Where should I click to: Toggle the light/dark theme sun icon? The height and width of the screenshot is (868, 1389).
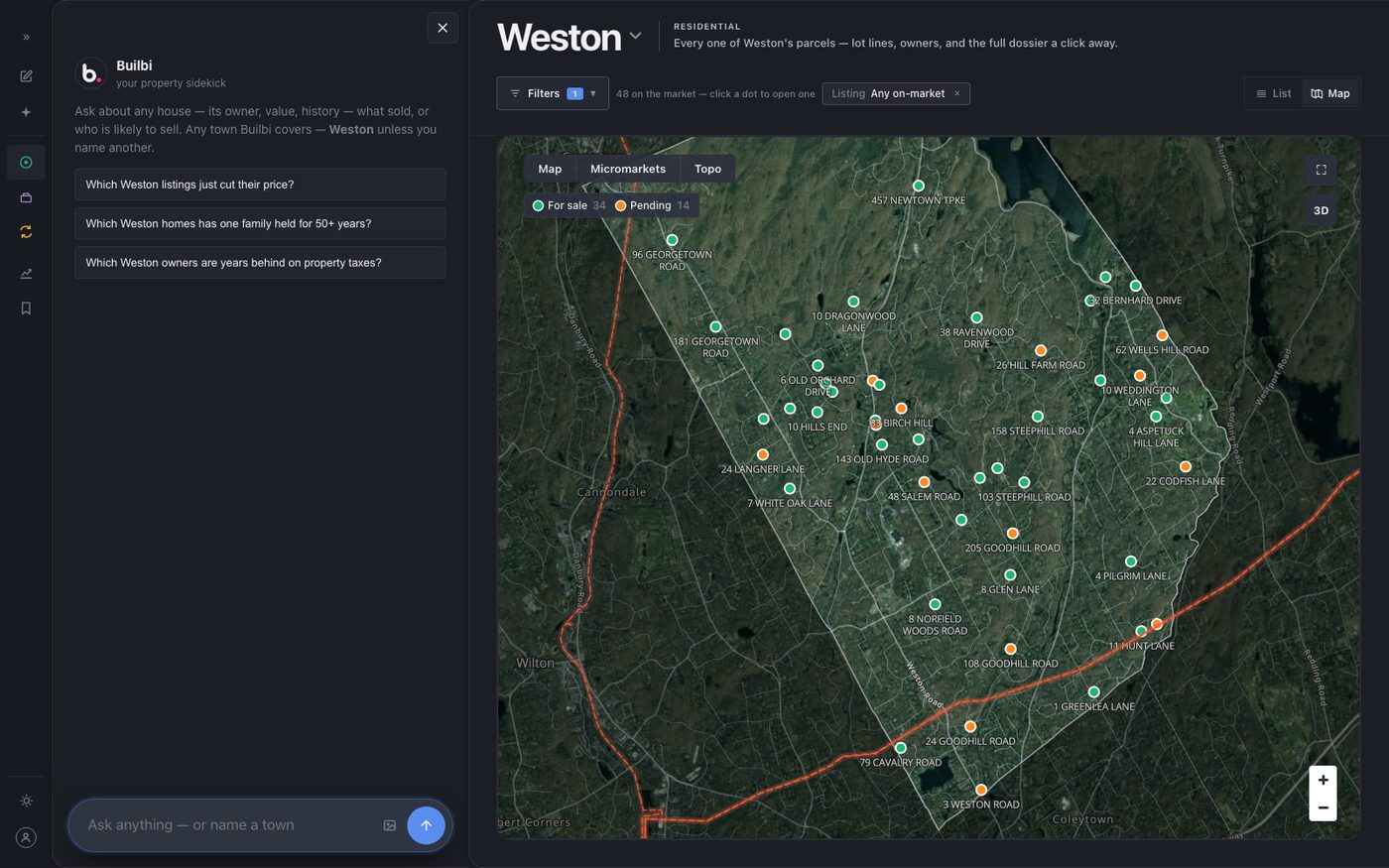(x=26, y=801)
